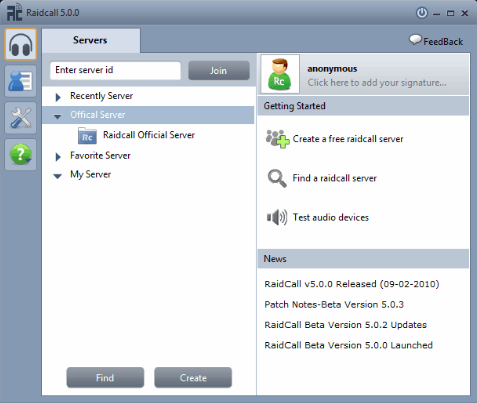The image size is (477, 403).
Task: Open the green question mark help icon
Action: (x=21, y=154)
